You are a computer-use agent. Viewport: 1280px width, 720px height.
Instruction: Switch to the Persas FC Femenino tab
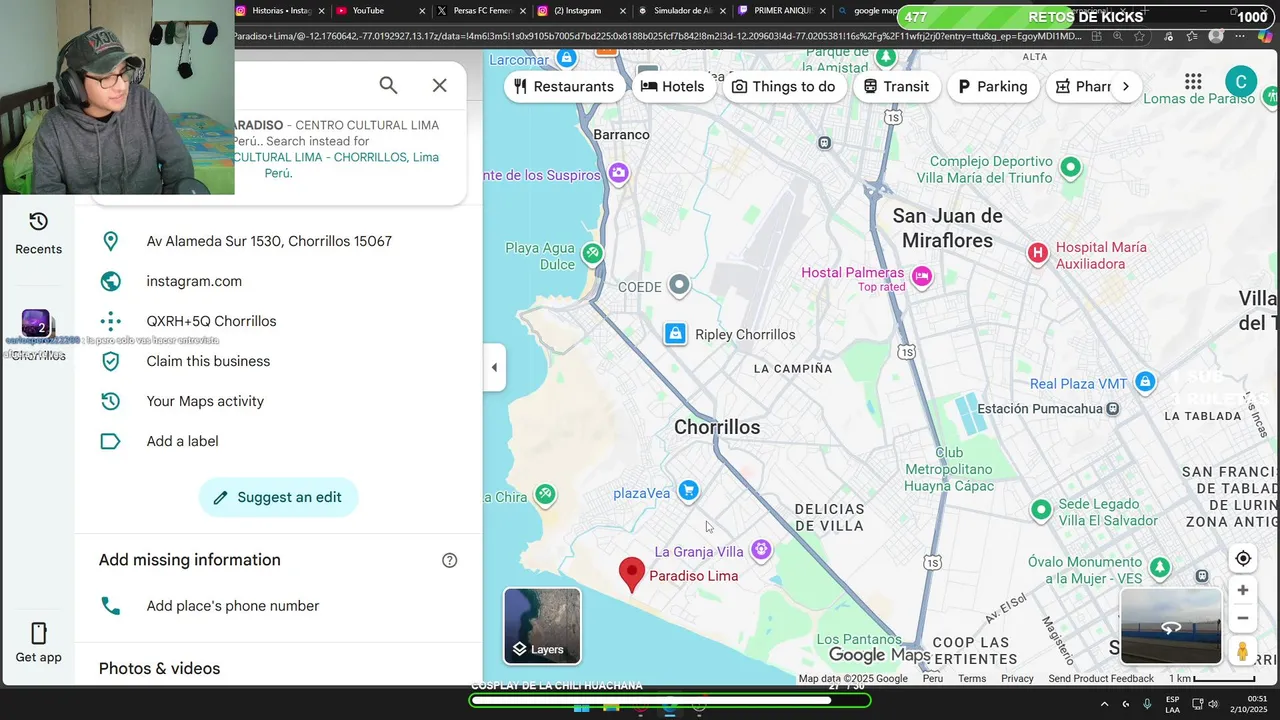(482, 10)
